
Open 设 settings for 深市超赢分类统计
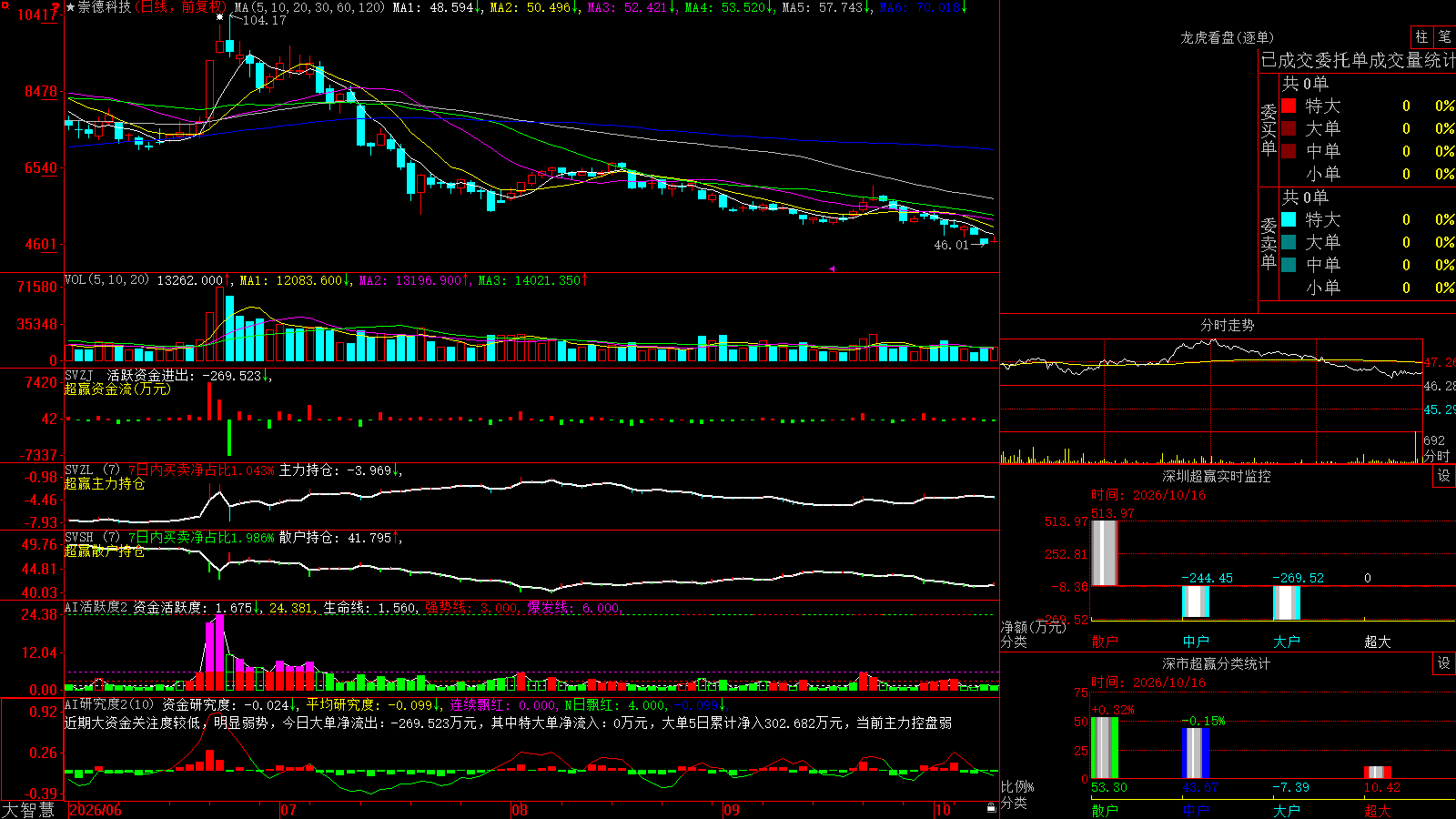(1444, 663)
